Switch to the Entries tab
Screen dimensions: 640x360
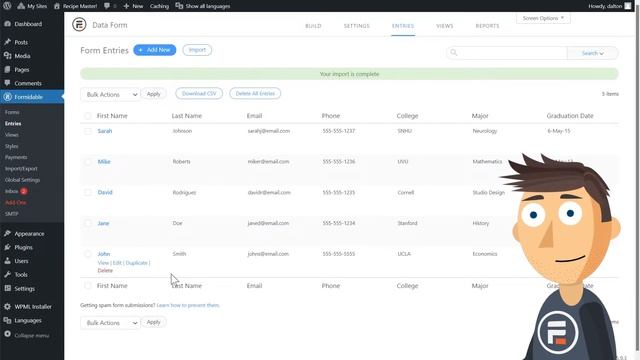point(403,26)
